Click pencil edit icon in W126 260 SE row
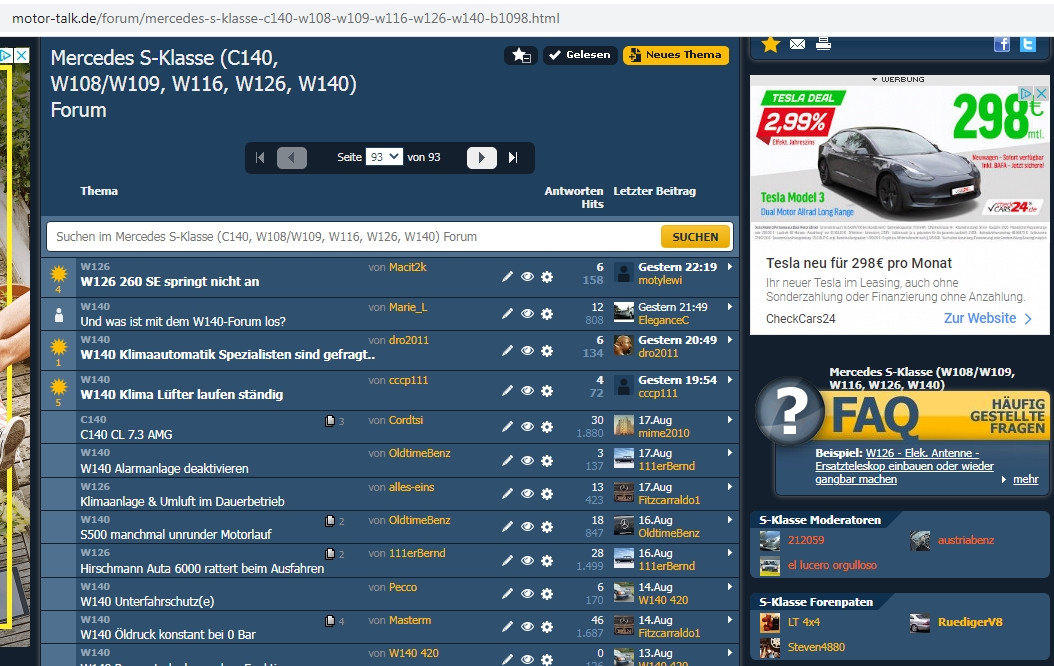The image size is (1054, 666). [508, 277]
